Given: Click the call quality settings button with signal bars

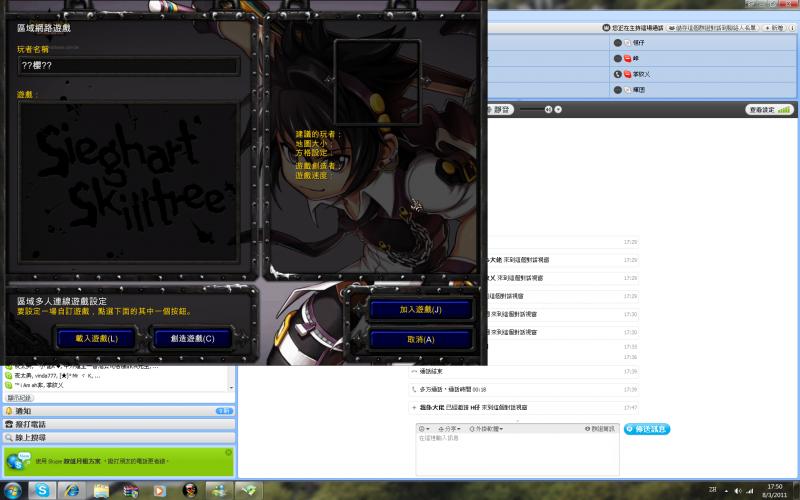Looking at the screenshot, I should click(769, 110).
